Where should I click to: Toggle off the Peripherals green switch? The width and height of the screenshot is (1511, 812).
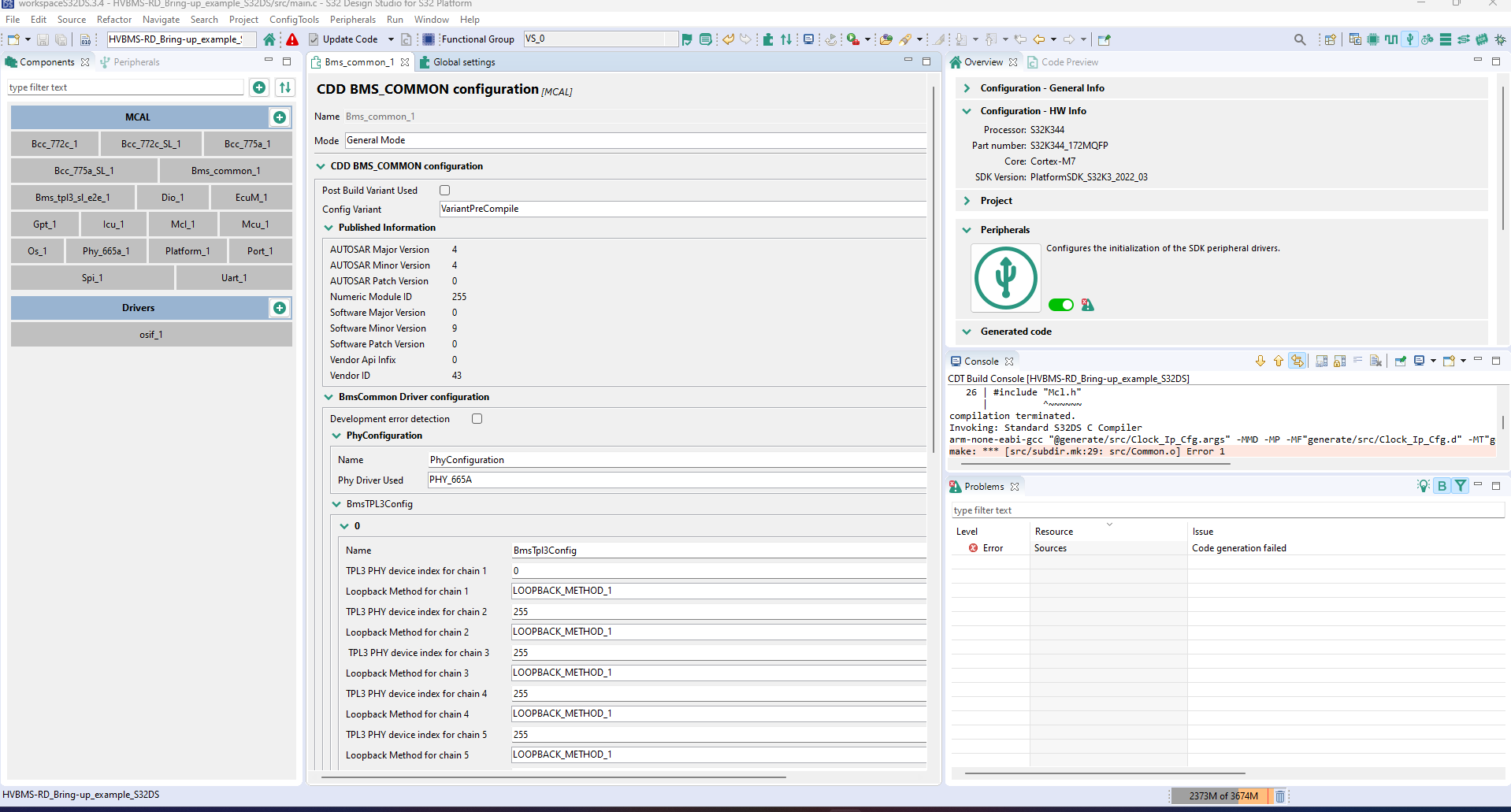click(1060, 305)
